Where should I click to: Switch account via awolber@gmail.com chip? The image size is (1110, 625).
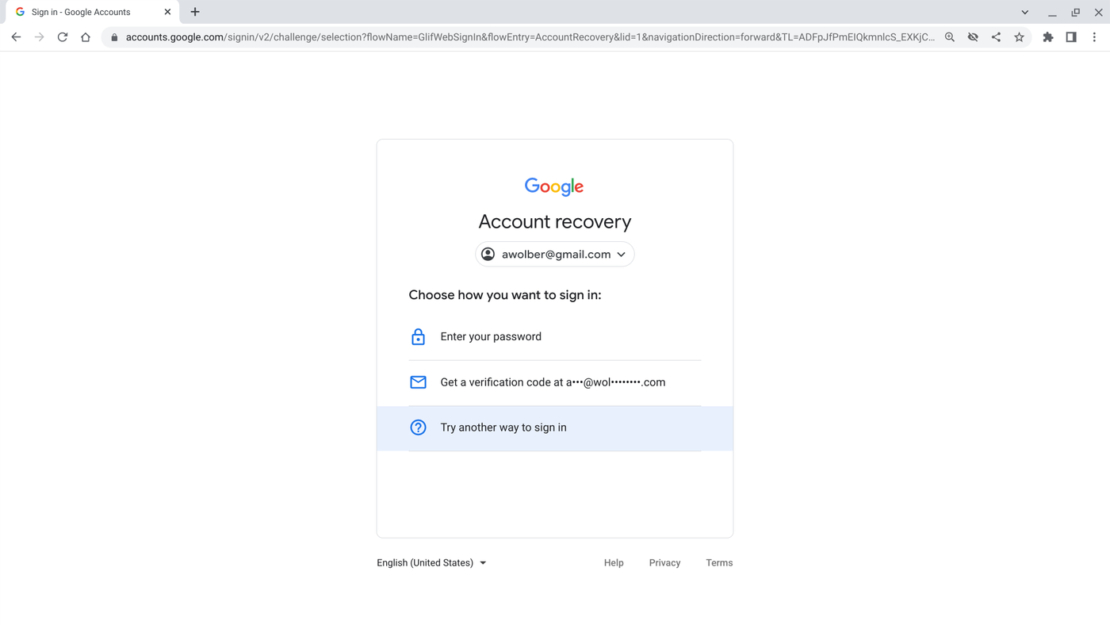555,254
